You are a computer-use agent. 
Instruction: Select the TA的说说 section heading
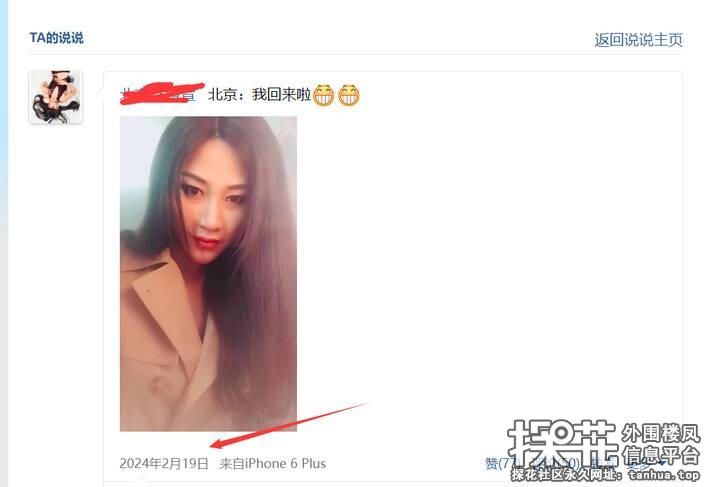click(57, 38)
